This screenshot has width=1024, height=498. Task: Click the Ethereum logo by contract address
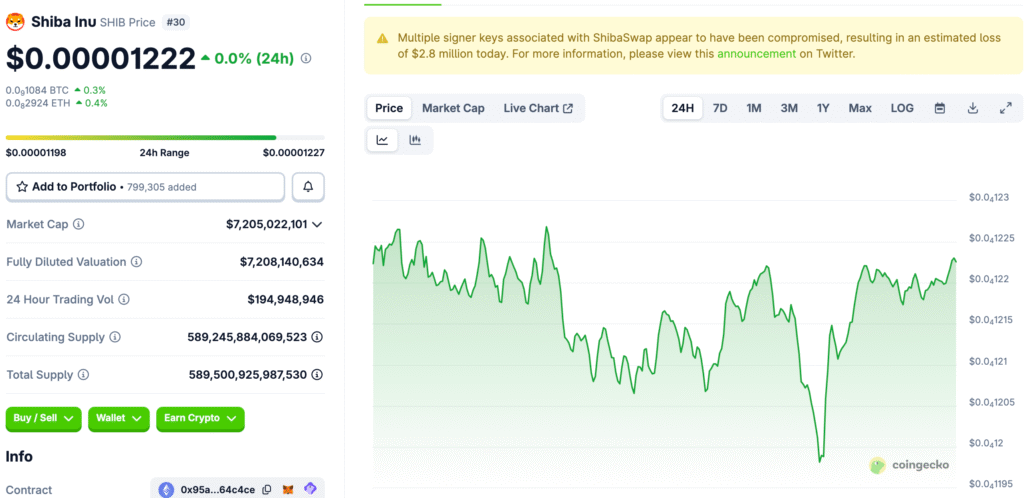click(167, 490)
